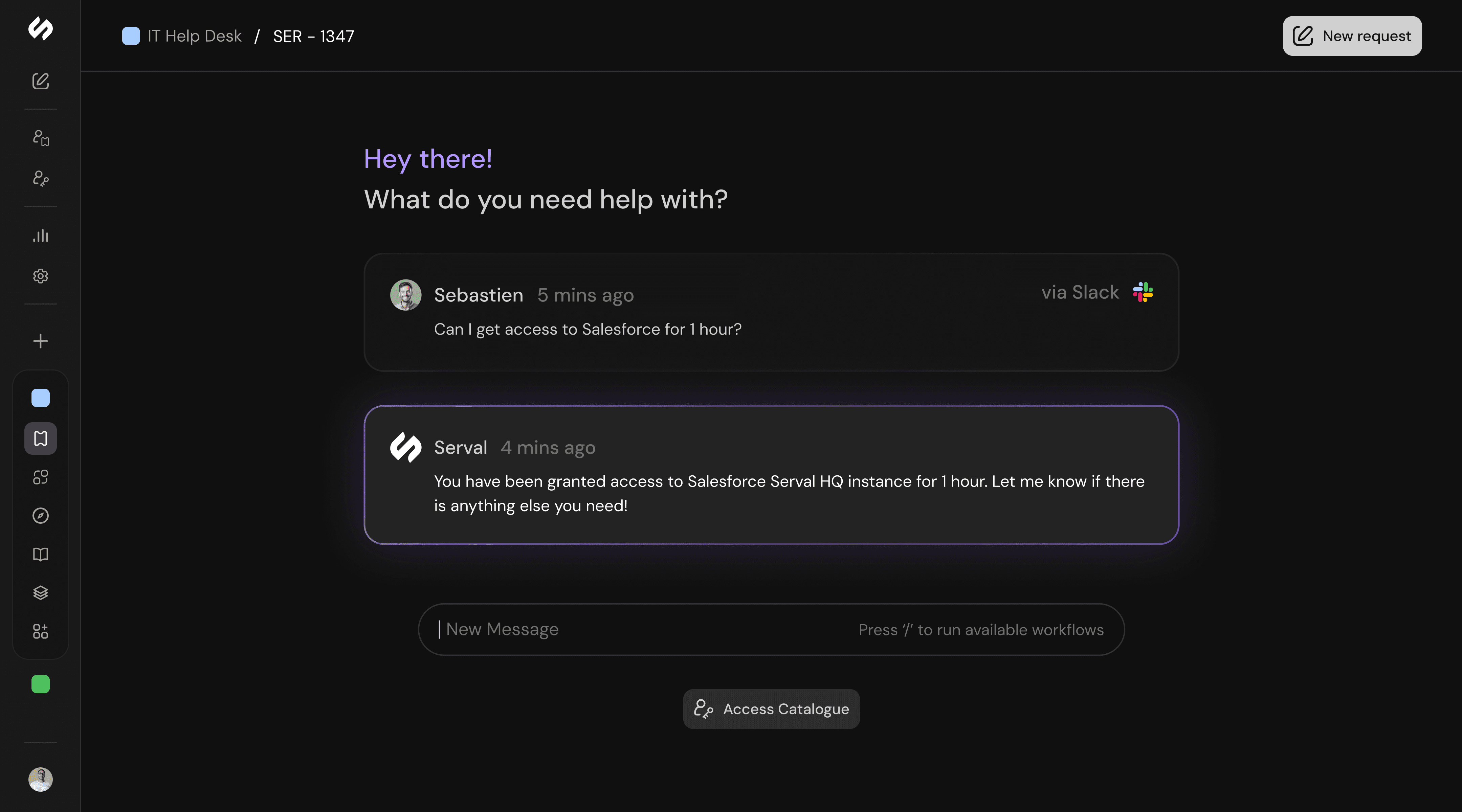Open the compose pencil icon in sidebar
The width and height of the screenshot is (1462, 812).
click(x=40, y=81)
